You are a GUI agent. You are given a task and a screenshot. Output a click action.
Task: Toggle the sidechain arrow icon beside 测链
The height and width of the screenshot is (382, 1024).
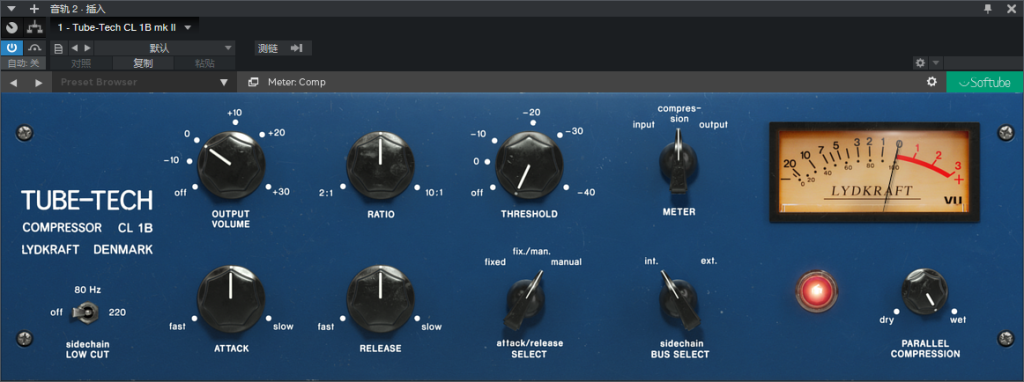pos(297,48)
